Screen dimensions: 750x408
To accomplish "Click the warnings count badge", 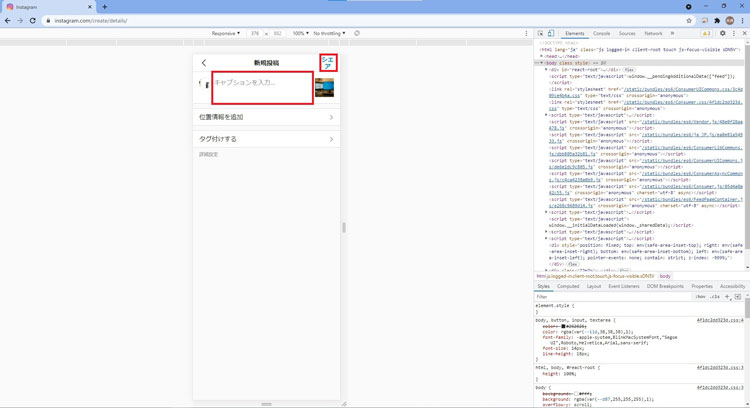I will click(x=706, y=33).
